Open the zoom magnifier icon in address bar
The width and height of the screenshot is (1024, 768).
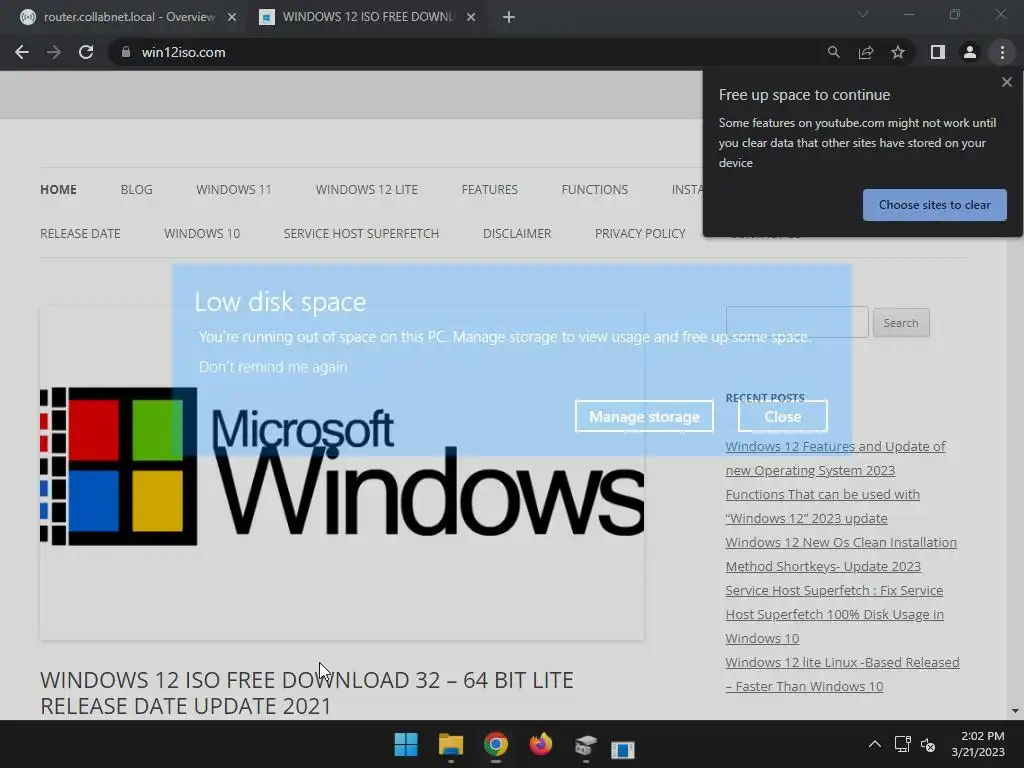pyautogui.click(x=833, y=52)
